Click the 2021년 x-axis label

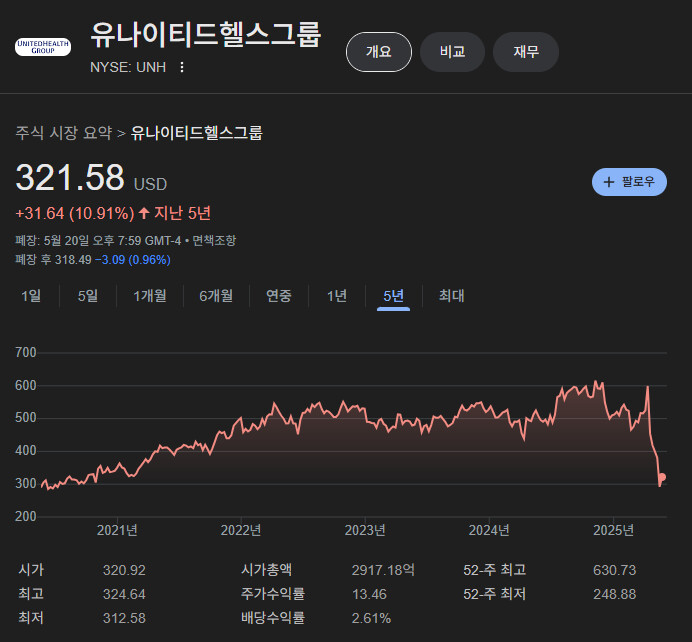[117, 530]
